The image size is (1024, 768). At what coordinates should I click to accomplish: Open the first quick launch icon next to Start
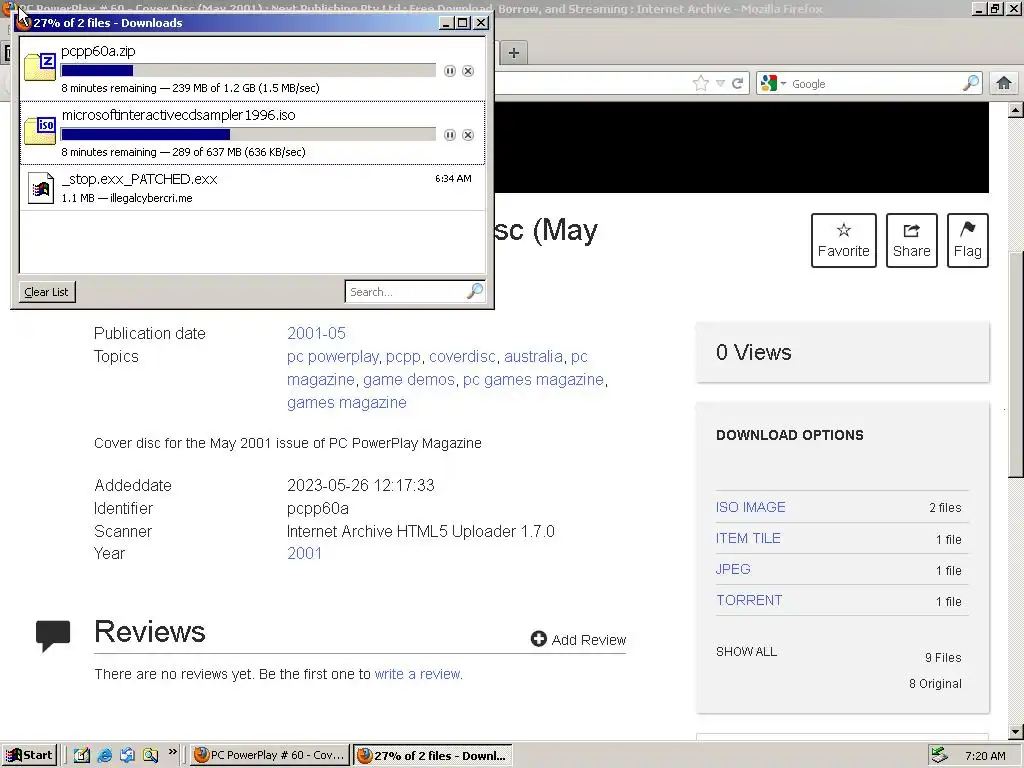coord(82,755)
